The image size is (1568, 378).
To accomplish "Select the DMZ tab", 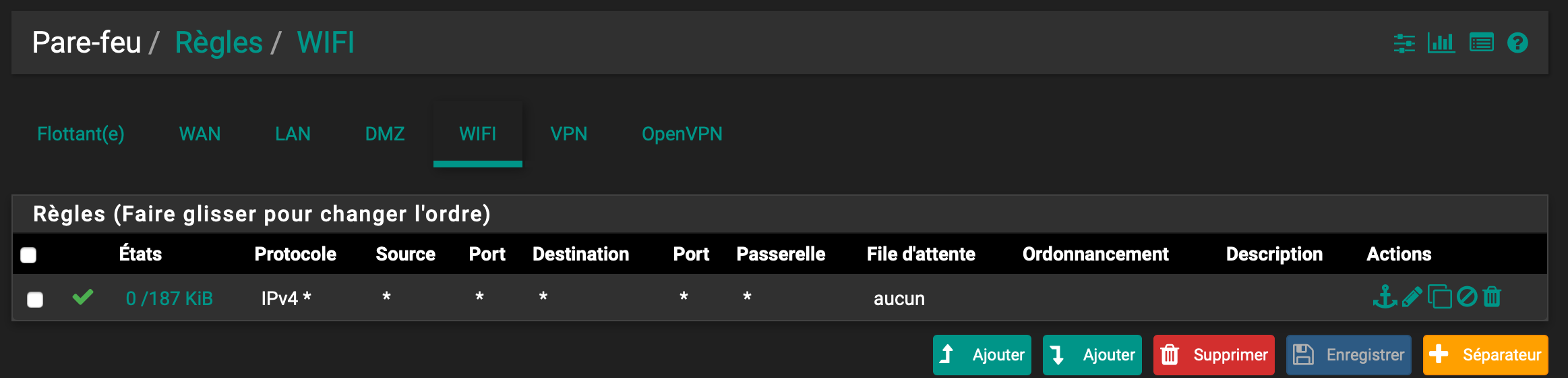I will click(385, 134).
